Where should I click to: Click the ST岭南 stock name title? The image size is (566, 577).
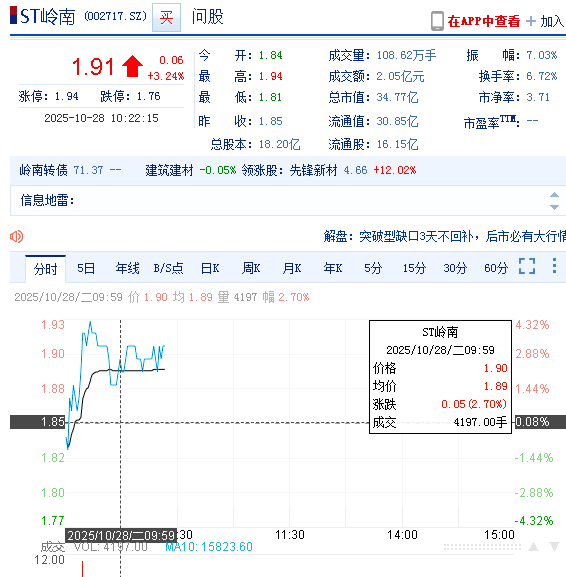[47, 17]
